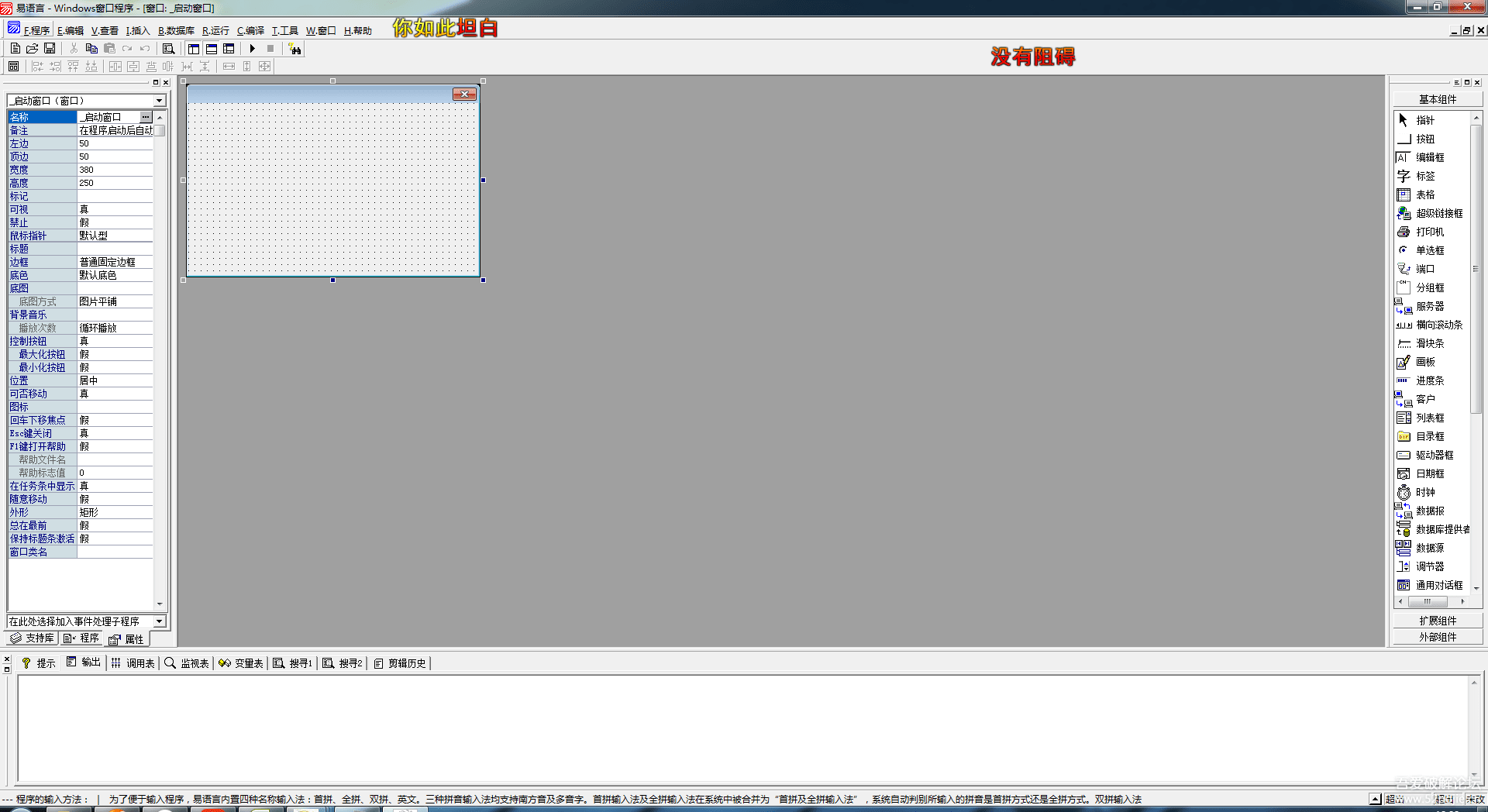Select the 画板 drawing board component
The height and width of the screenshot is (812, 1488).
[x=1424, y=363]
